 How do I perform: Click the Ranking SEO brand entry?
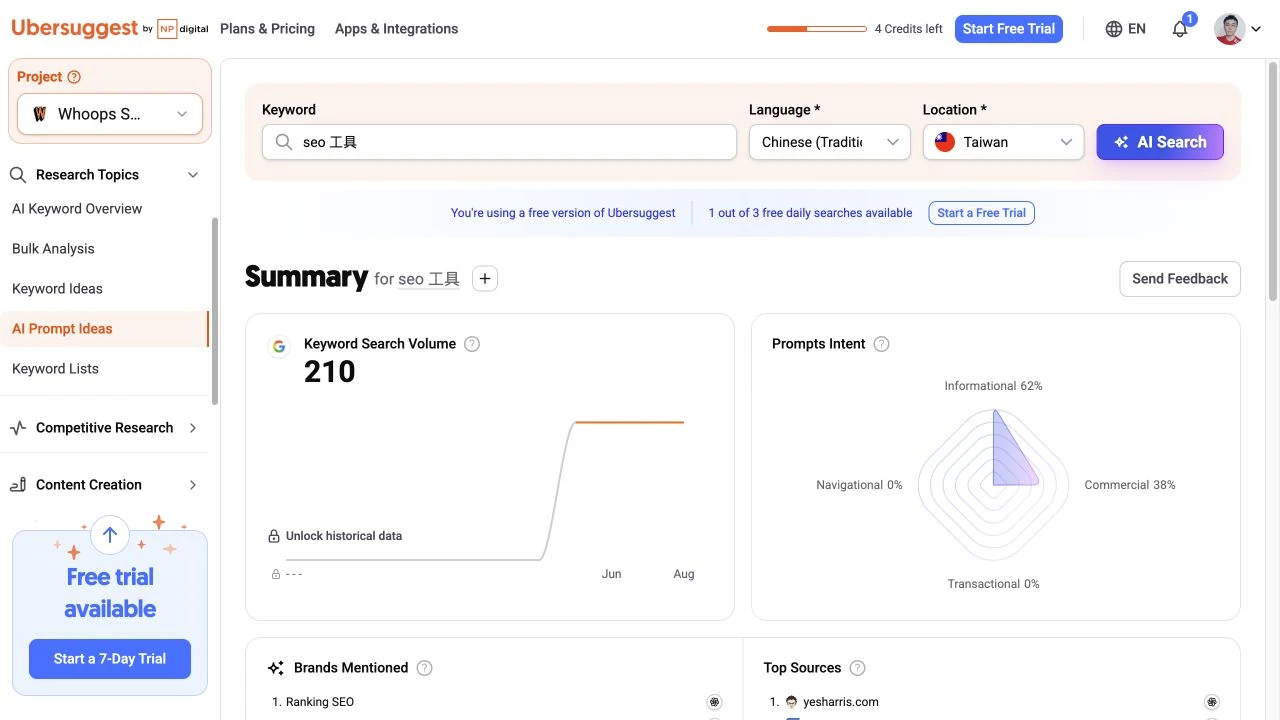coord(320,702)
